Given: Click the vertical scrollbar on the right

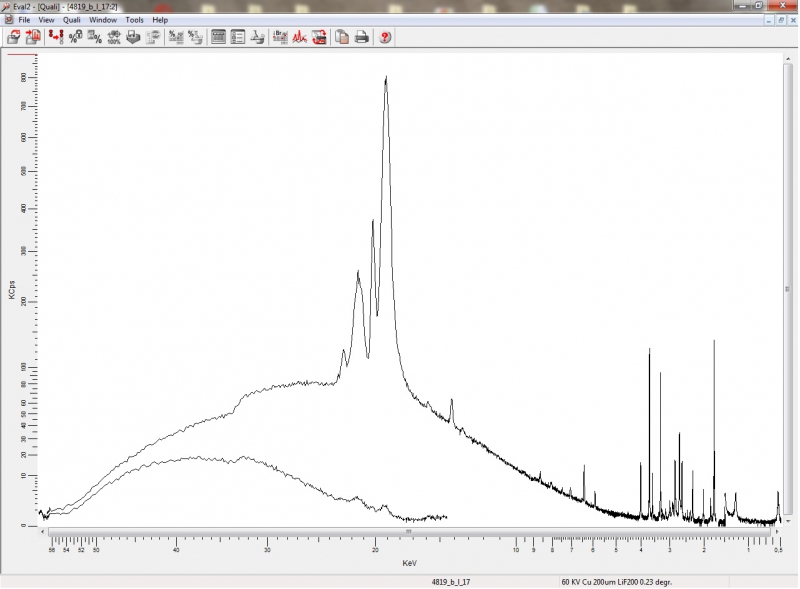Looking at the screenshot, I should click(x=789, y=288).
